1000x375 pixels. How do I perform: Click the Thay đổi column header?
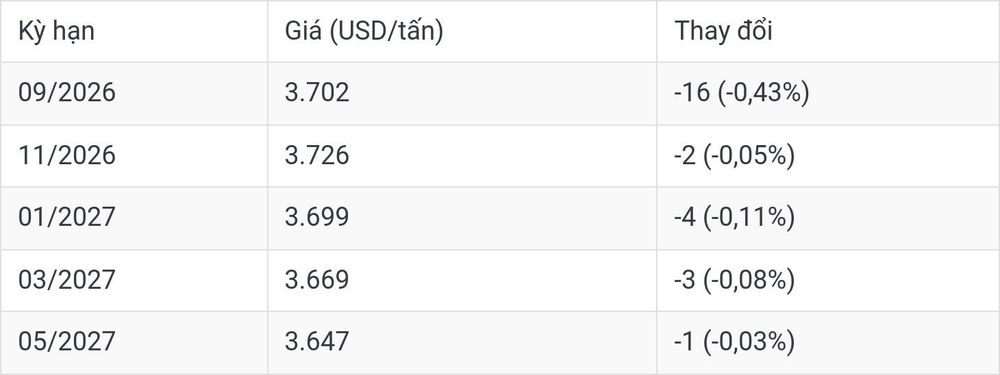[x=723, y=31]
